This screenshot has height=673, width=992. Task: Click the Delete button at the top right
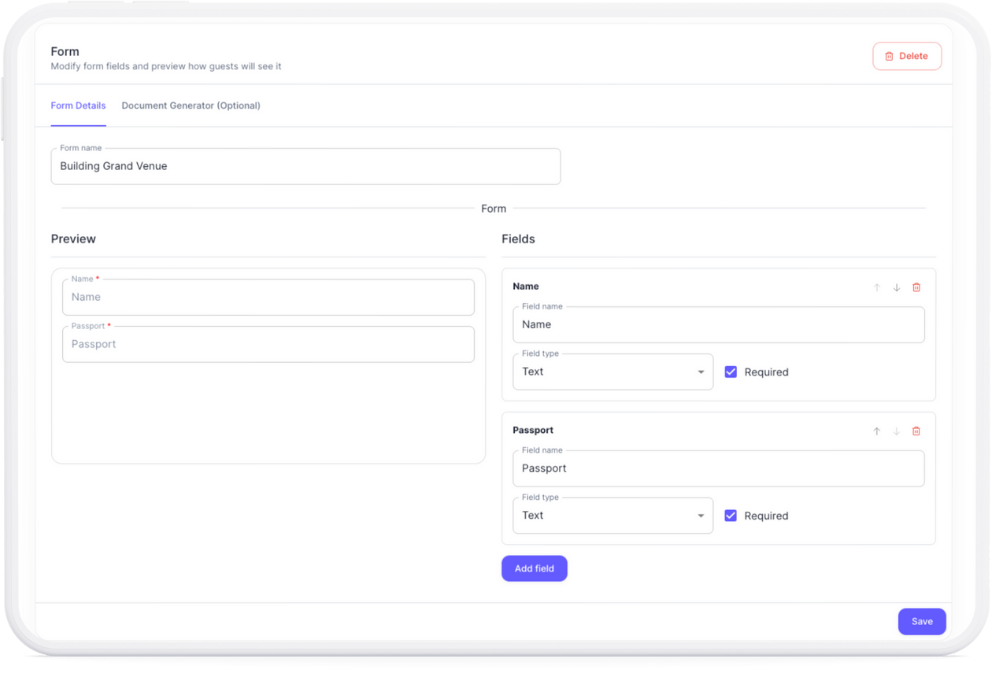click(x=907, y=56)
